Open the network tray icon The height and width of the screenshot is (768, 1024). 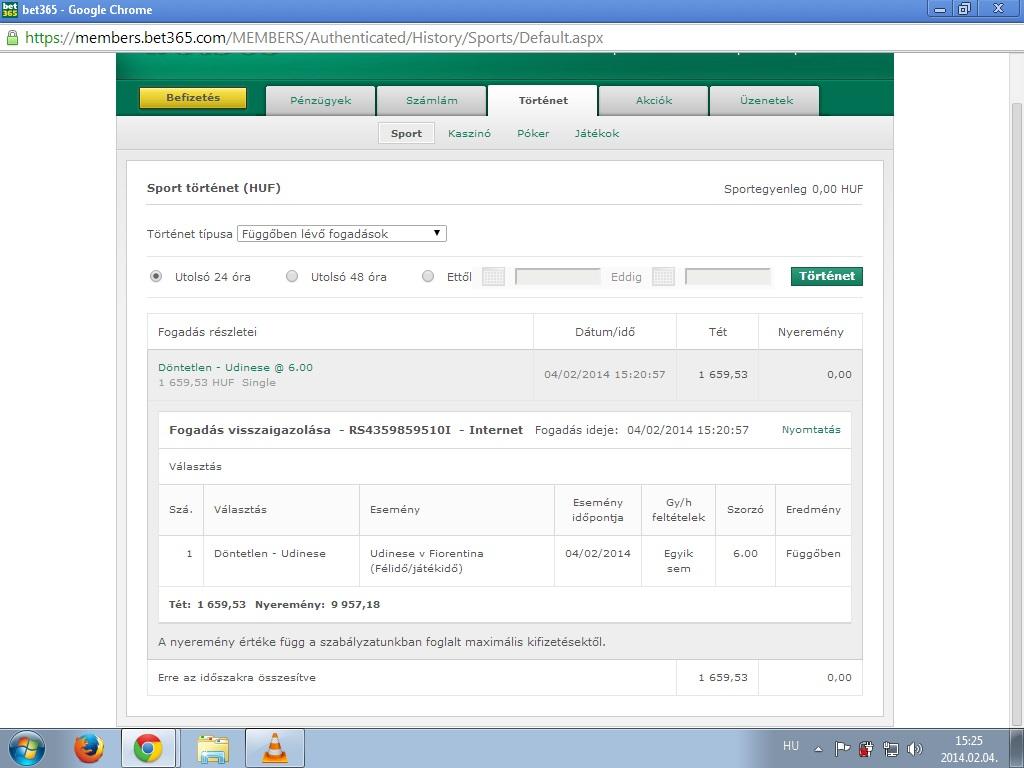point(890,748)
